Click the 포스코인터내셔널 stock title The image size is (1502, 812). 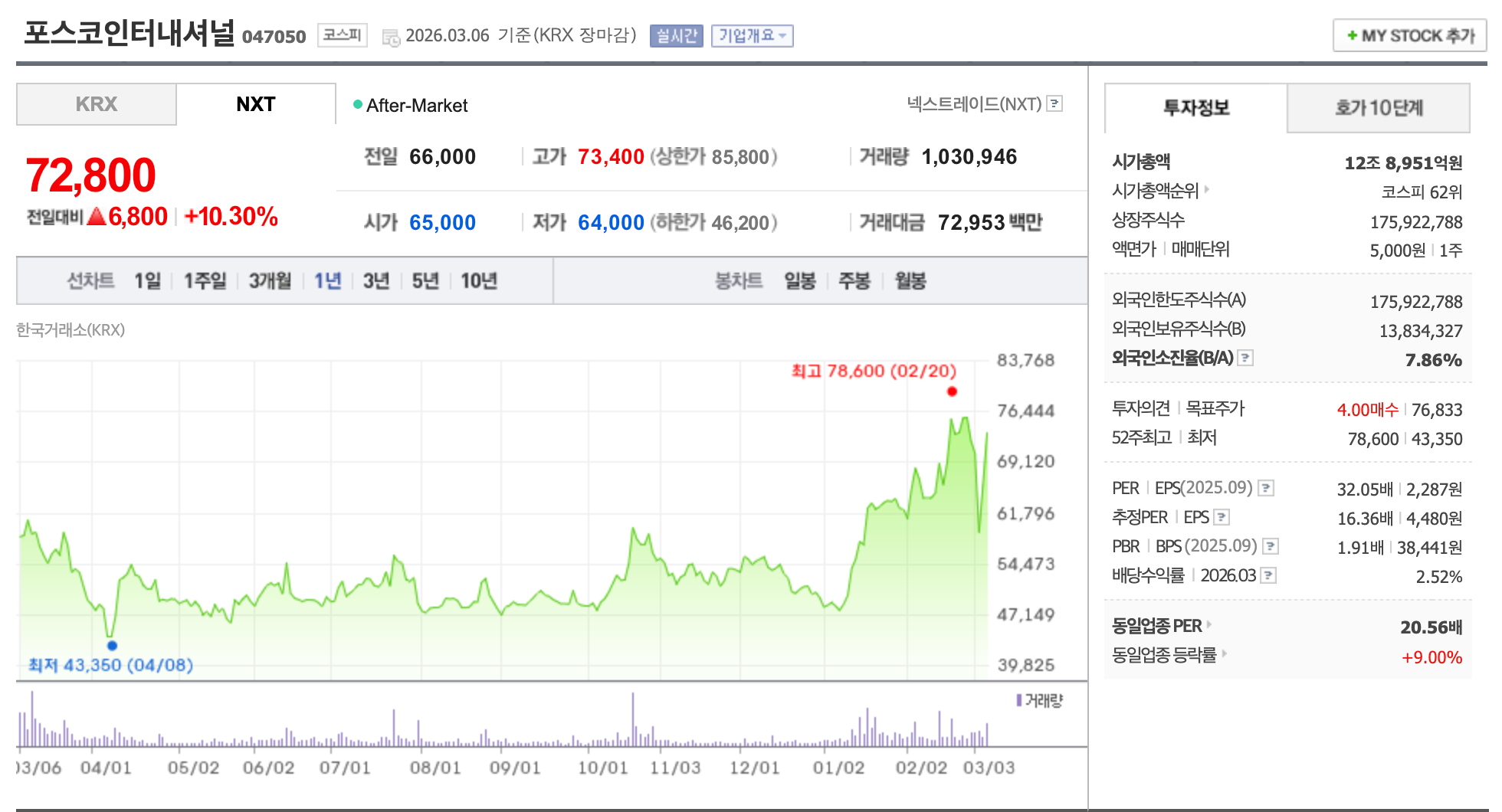coord(130,33)
